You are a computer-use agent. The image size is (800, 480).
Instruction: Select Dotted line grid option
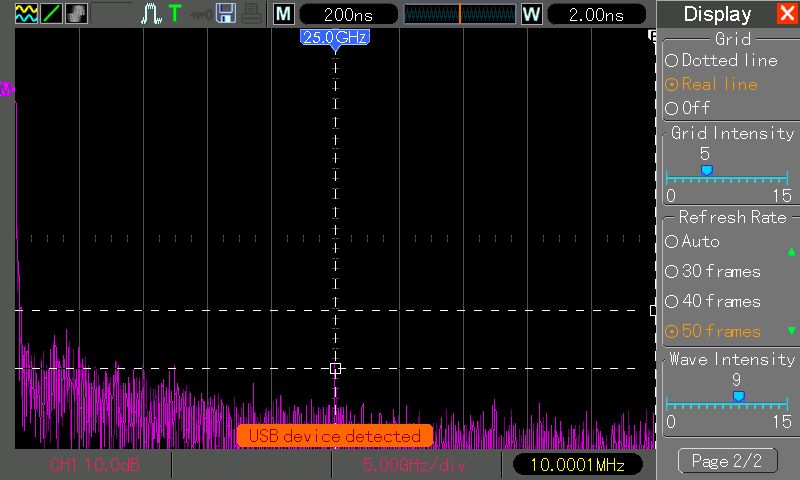(721, 60)
